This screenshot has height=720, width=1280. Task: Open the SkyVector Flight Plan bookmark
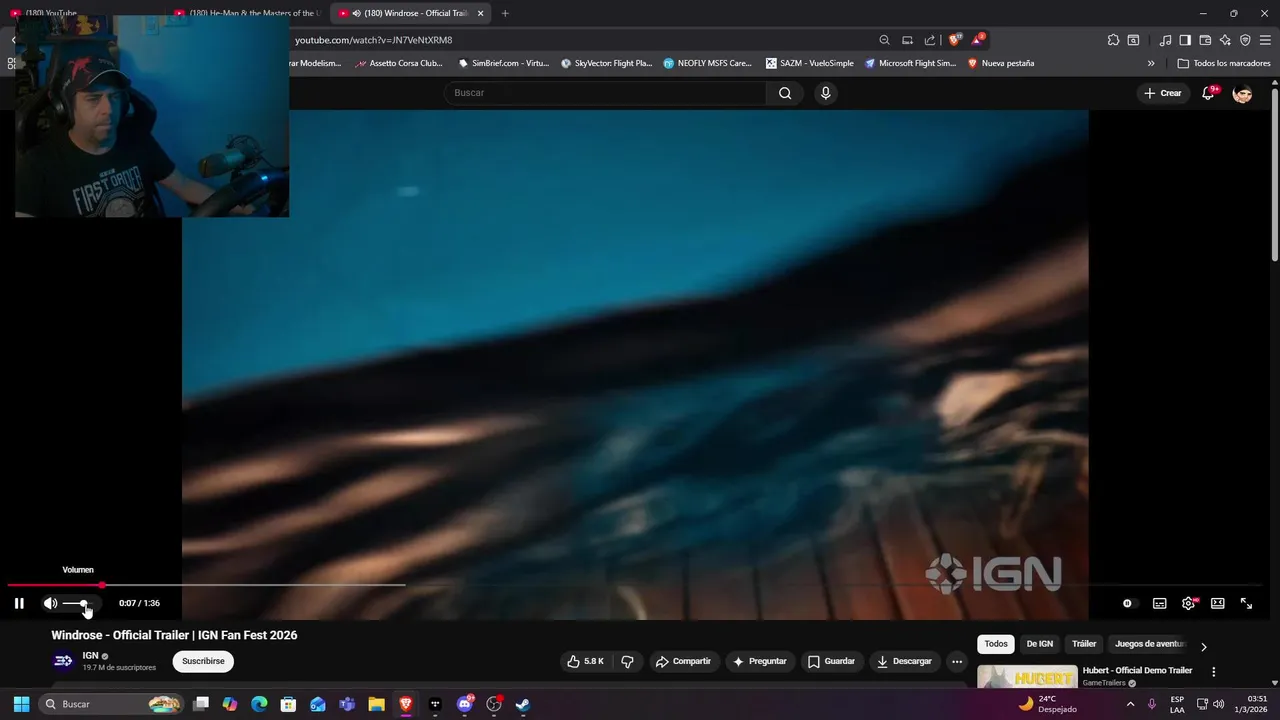(607, 63)
